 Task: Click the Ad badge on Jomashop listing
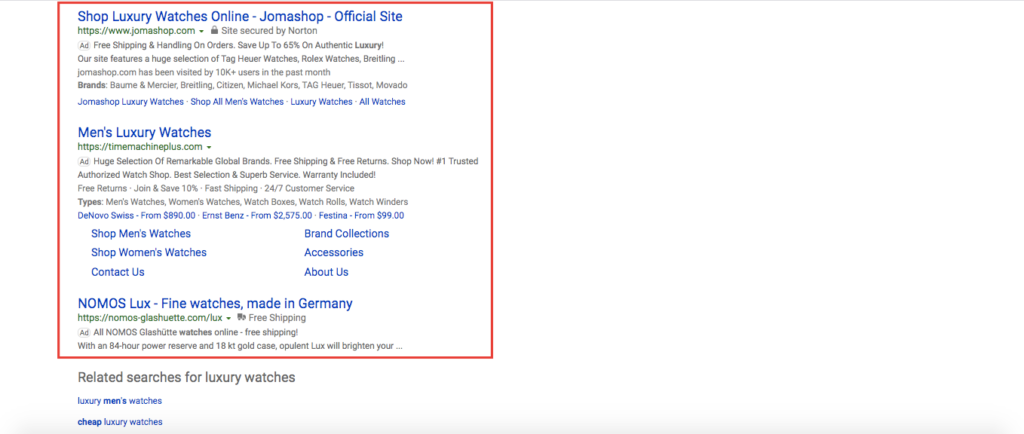tap(84, 46)
